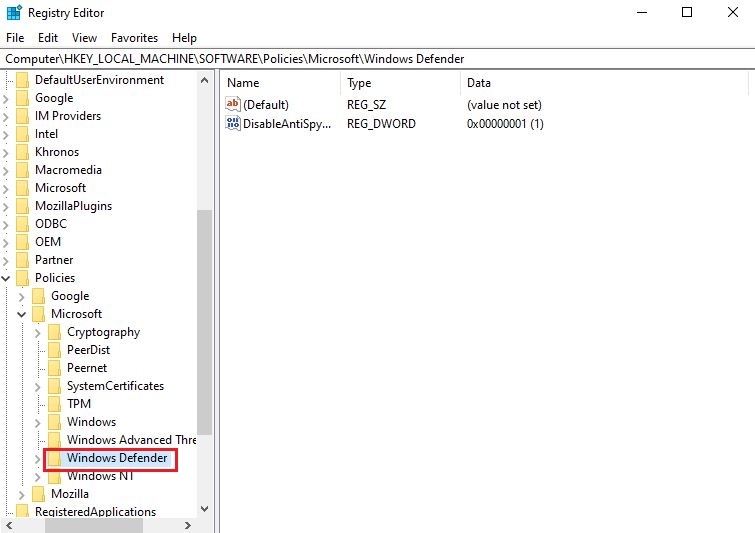The image size is (755, 533).
Task: Click the OEM folder icon
Action: coord(23,242)
